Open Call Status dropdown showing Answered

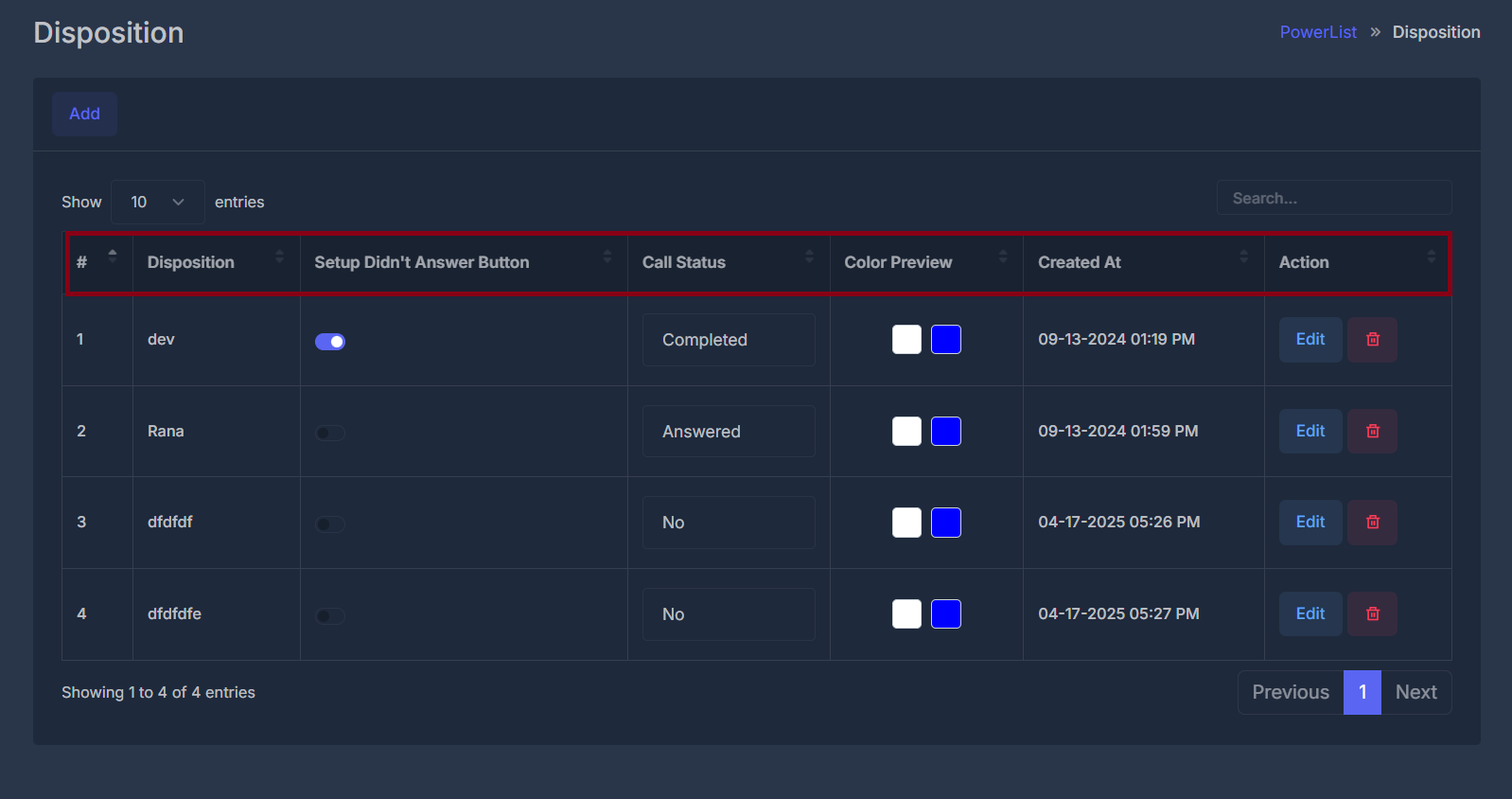(729, 432)
